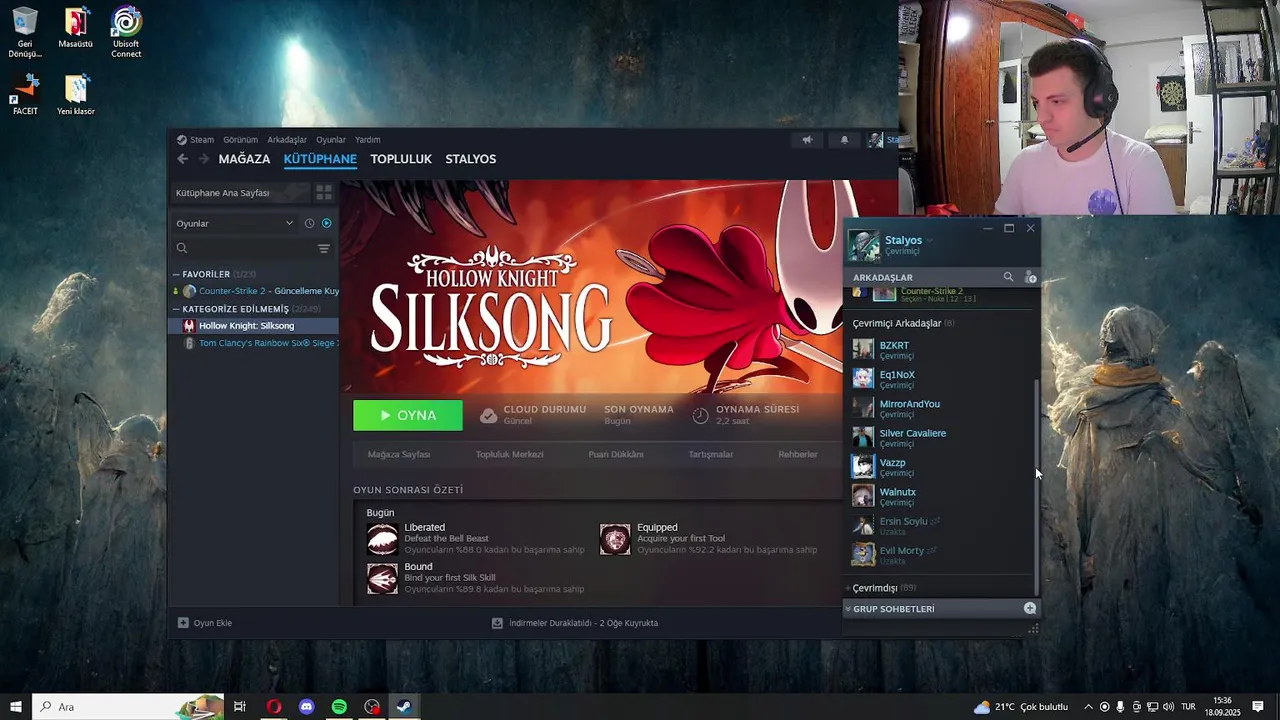Launch Ubisoft Connect from the desktop
The image size is (1280, 720).
126,33
